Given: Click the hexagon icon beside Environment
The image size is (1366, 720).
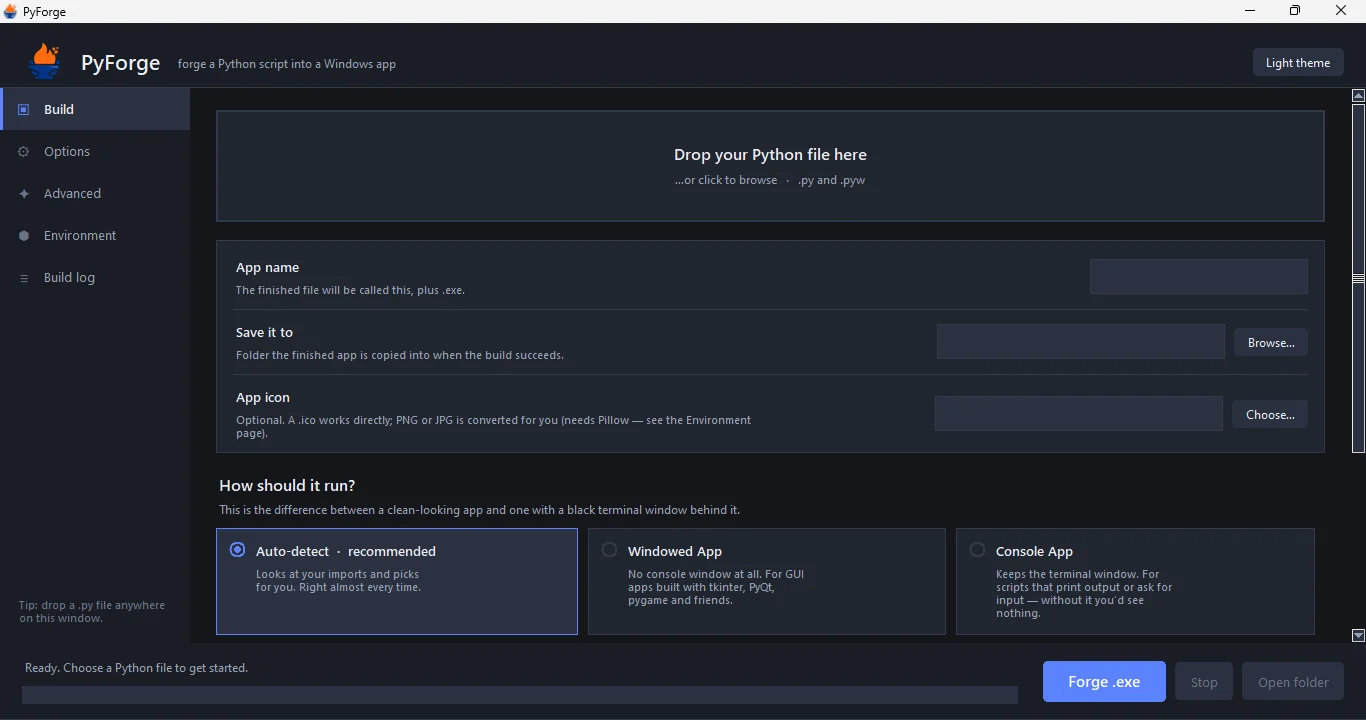Looking at the screenshot, I should [24, 236].
